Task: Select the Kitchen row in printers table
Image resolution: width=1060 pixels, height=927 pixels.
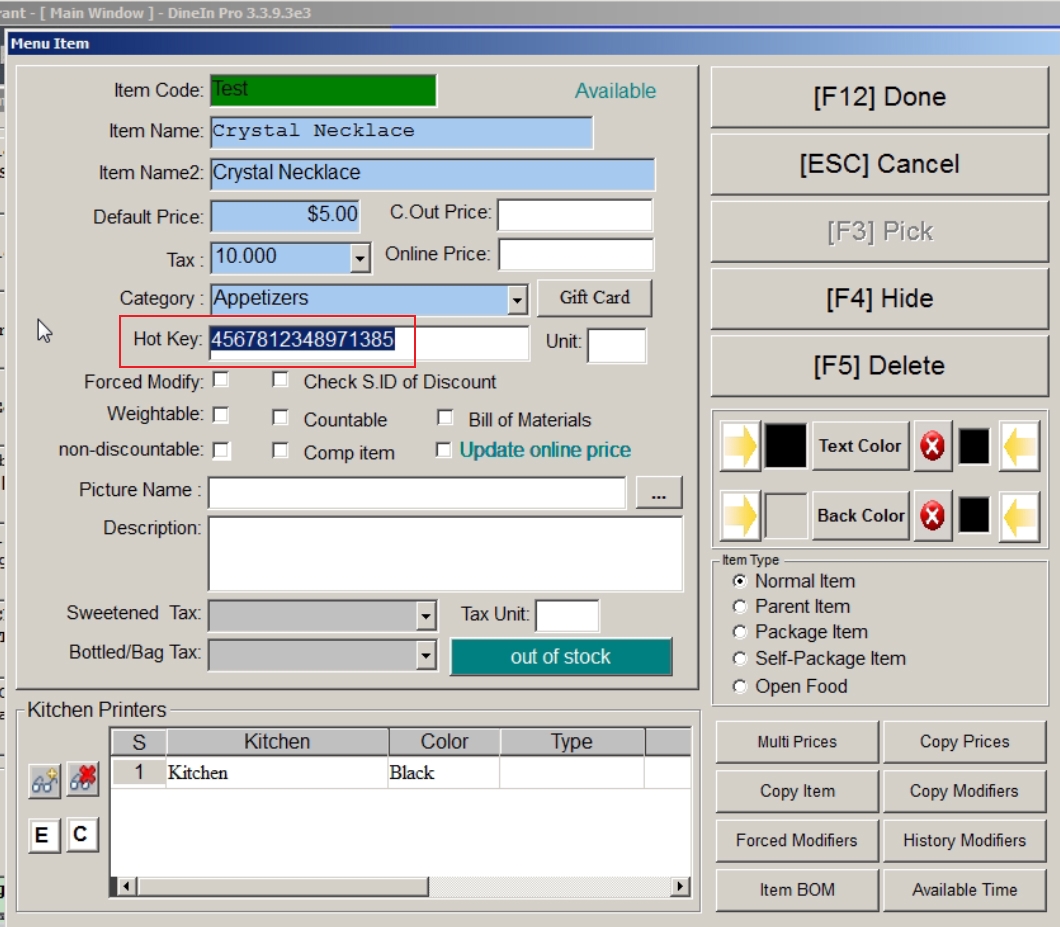Action: [401, 772]
